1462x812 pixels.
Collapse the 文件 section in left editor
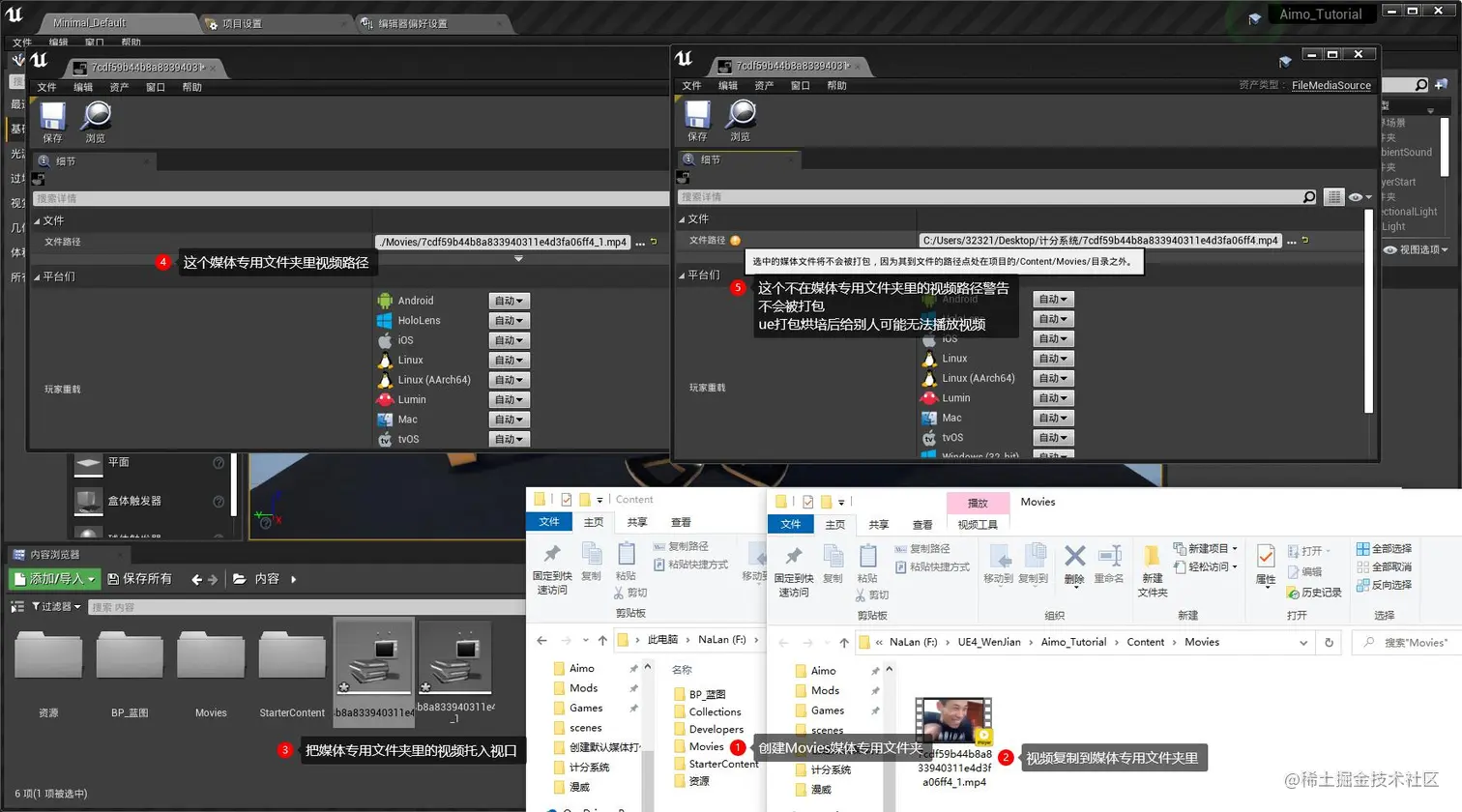[x=38, y=221]
